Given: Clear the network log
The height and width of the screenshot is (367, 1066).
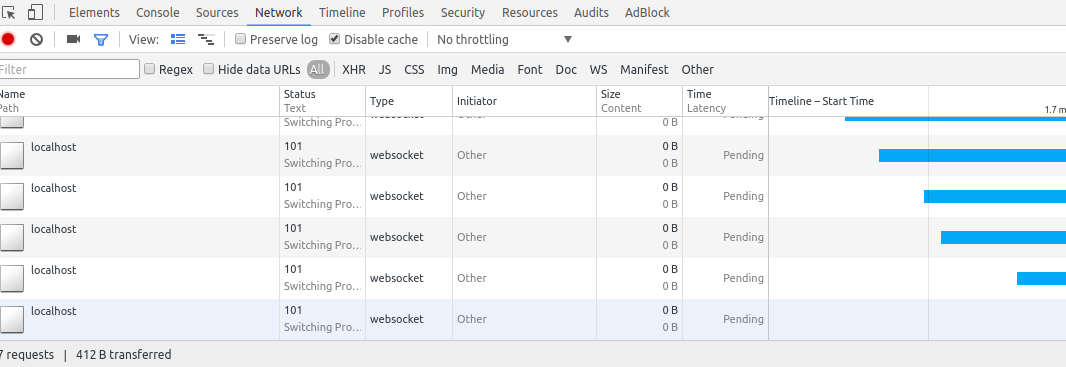Looking at the screenshot, I should click(x=37, y=39).
